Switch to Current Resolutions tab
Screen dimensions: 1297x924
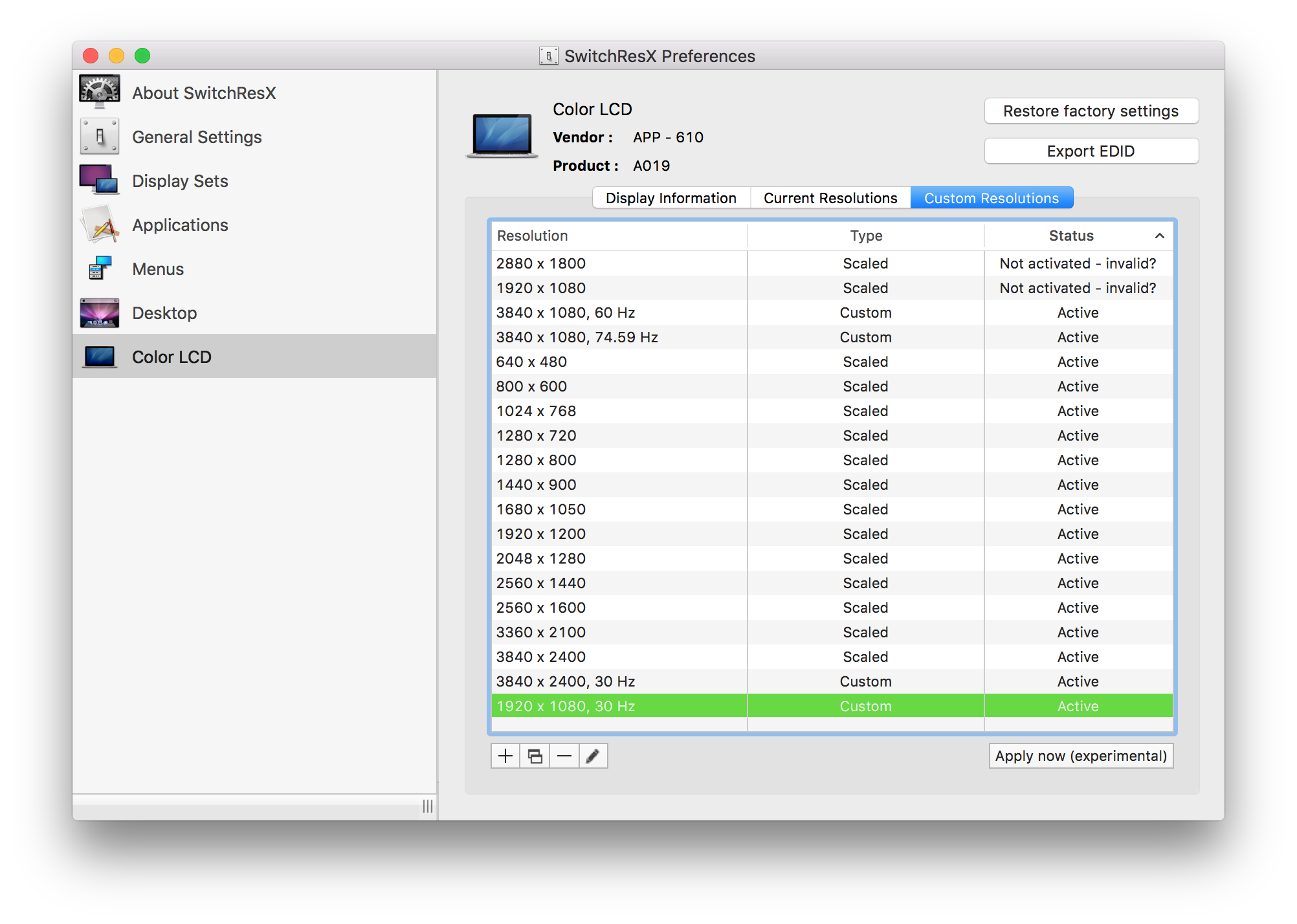coord(830,198)
